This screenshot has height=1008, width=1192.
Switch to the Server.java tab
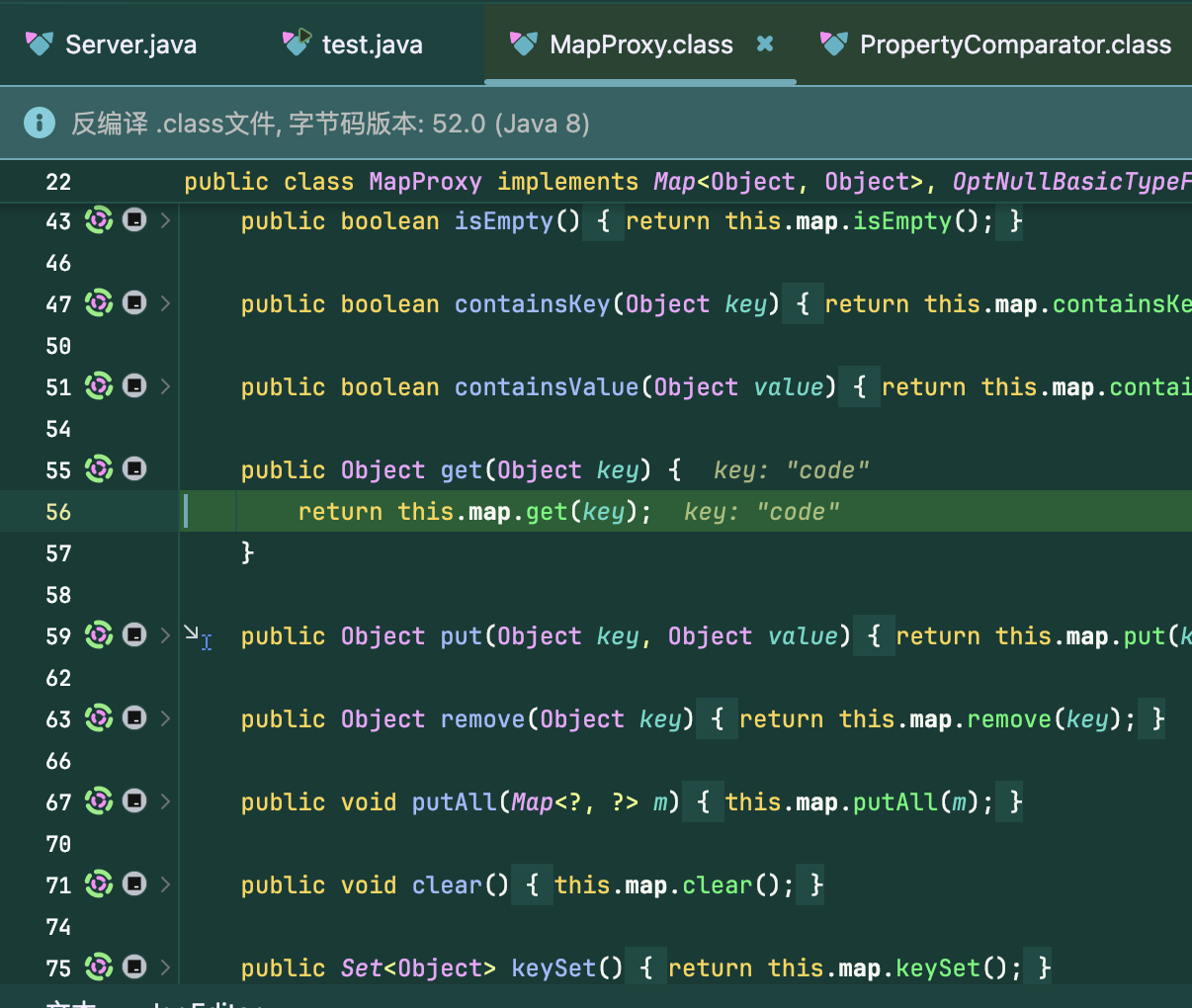(x=111, y=44)
